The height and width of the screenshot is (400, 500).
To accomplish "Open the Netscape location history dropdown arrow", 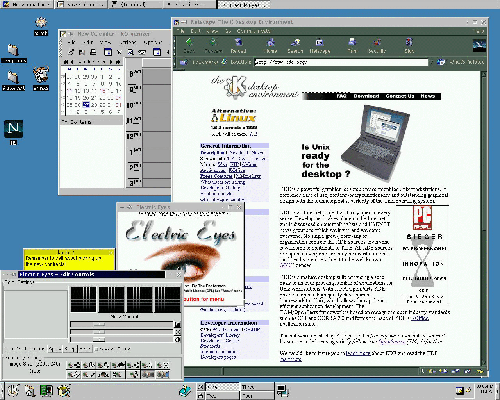I will pyautogui.click(x=432, y=62).
